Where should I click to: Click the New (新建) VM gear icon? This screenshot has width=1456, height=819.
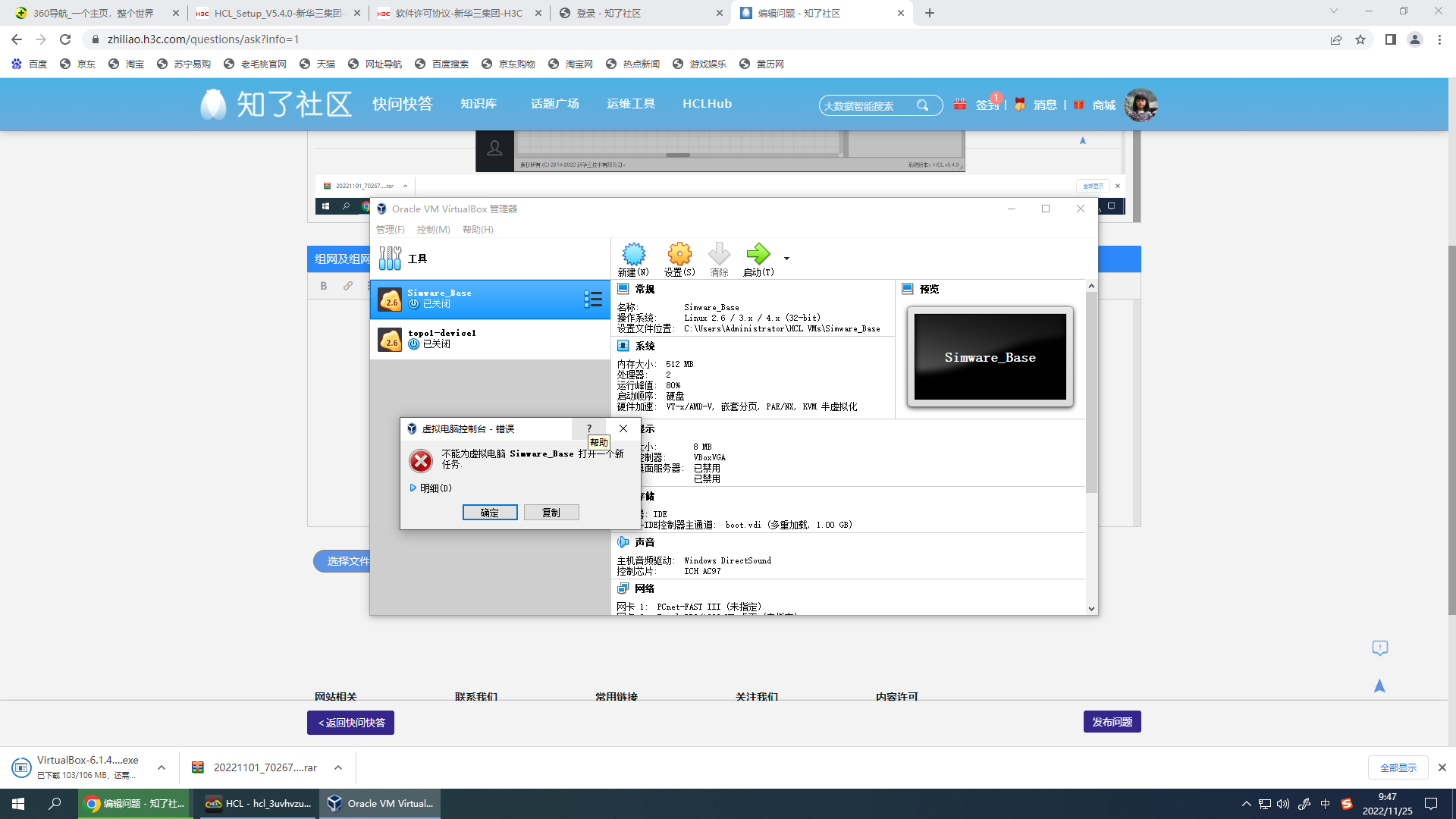633,255
